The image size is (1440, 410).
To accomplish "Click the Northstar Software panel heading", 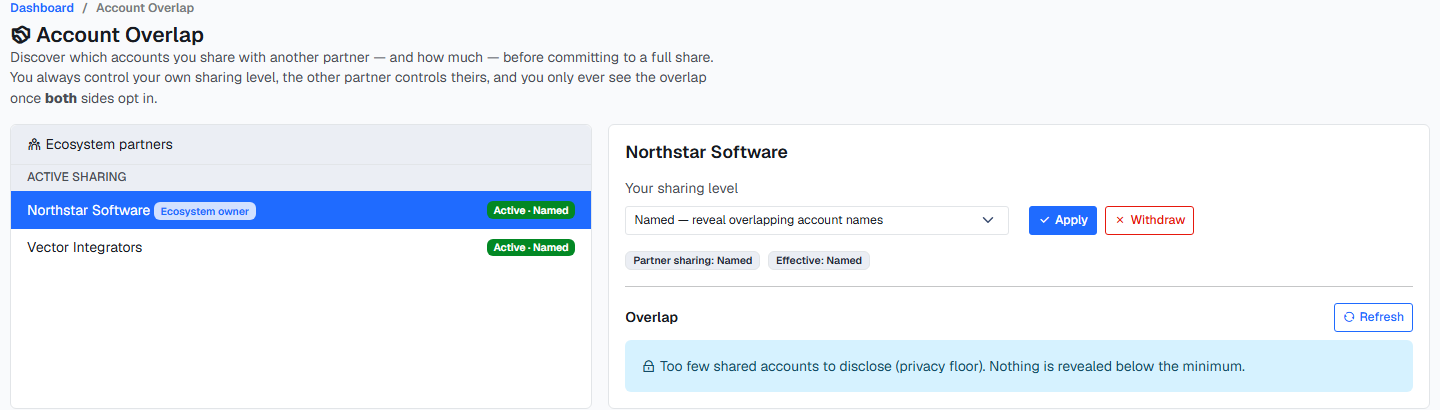I will [706, 152].
